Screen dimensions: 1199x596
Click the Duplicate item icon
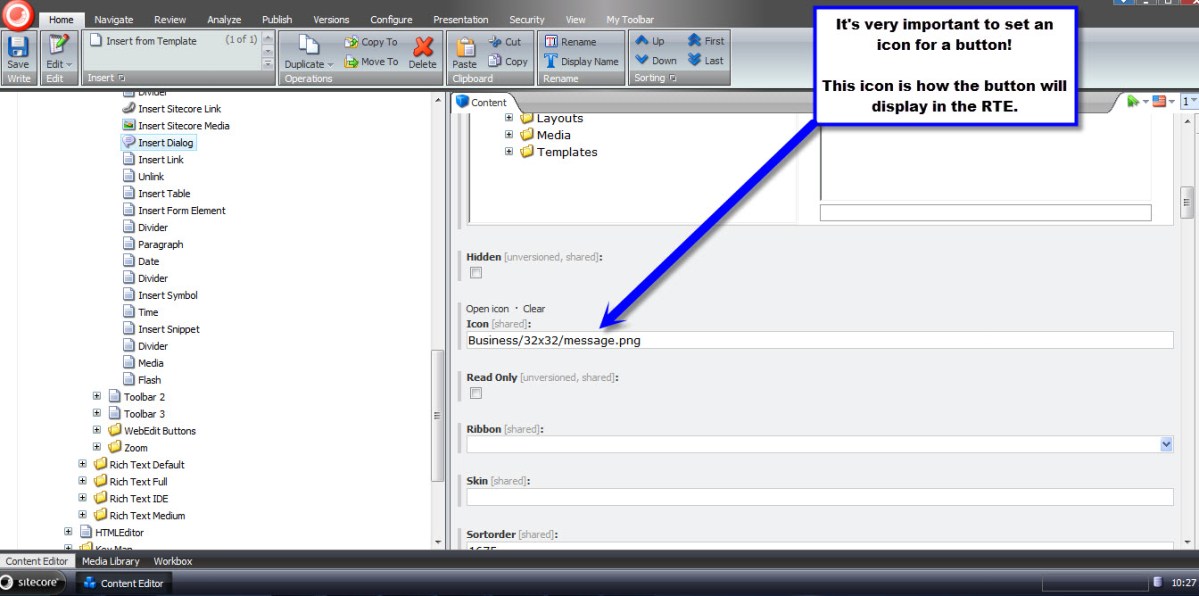pos(308,46)
